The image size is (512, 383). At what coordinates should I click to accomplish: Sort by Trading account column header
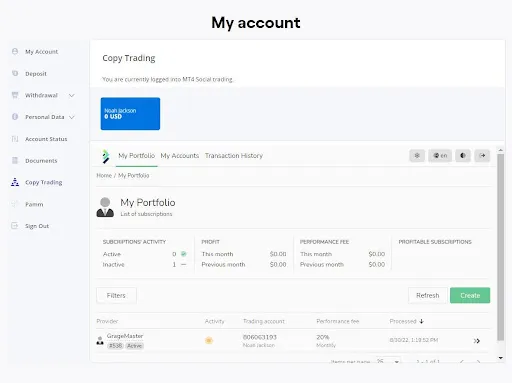[264, 321]
